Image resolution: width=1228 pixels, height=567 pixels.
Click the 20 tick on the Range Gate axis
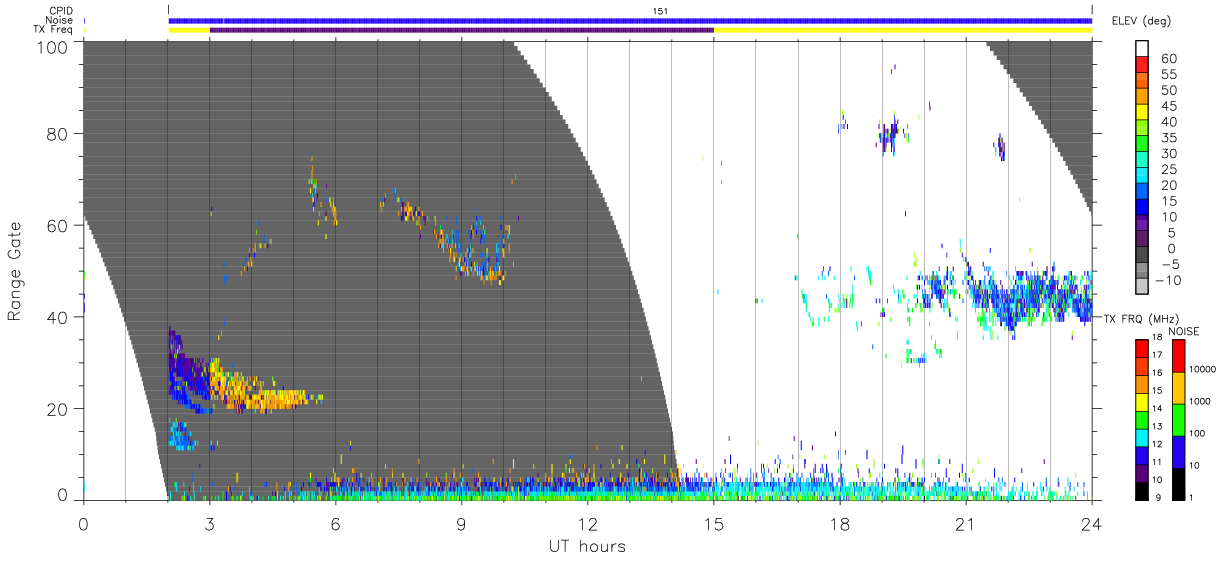(x=58, y=409)
